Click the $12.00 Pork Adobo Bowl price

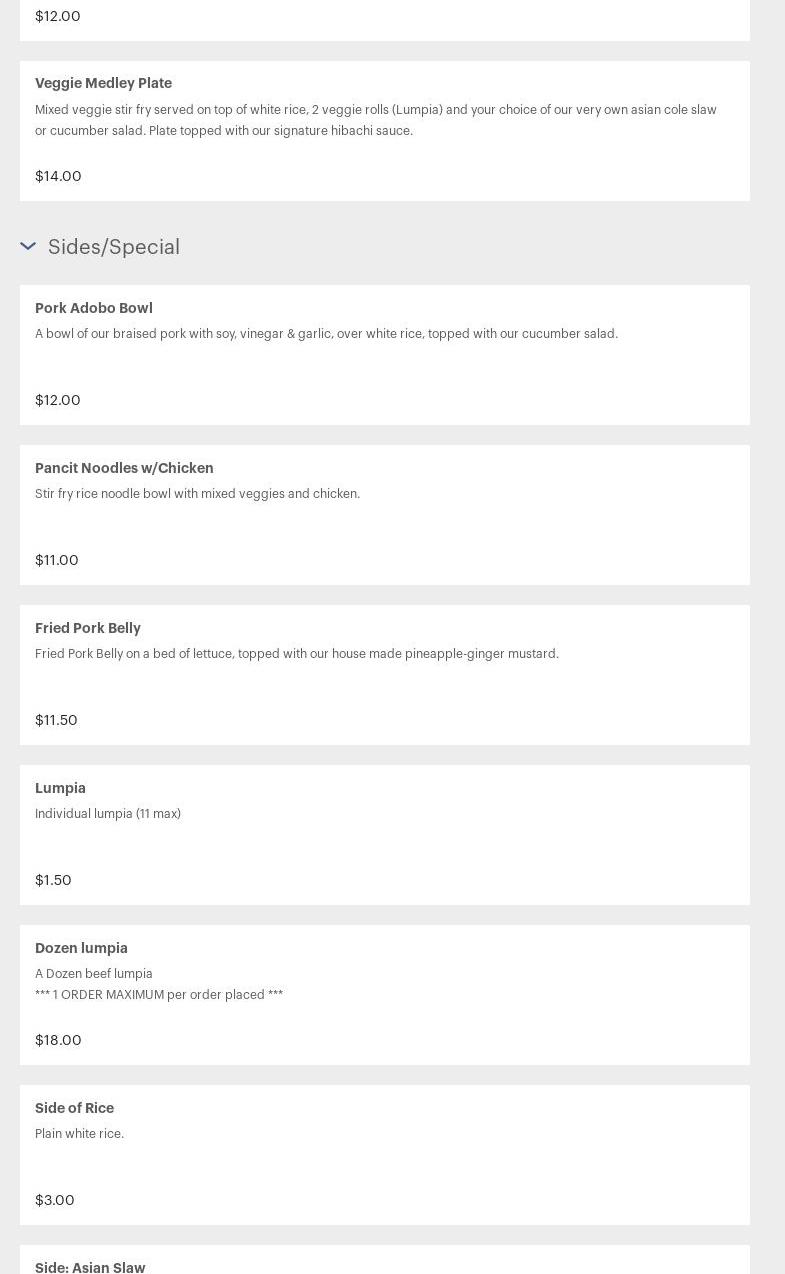click(58, 400)
